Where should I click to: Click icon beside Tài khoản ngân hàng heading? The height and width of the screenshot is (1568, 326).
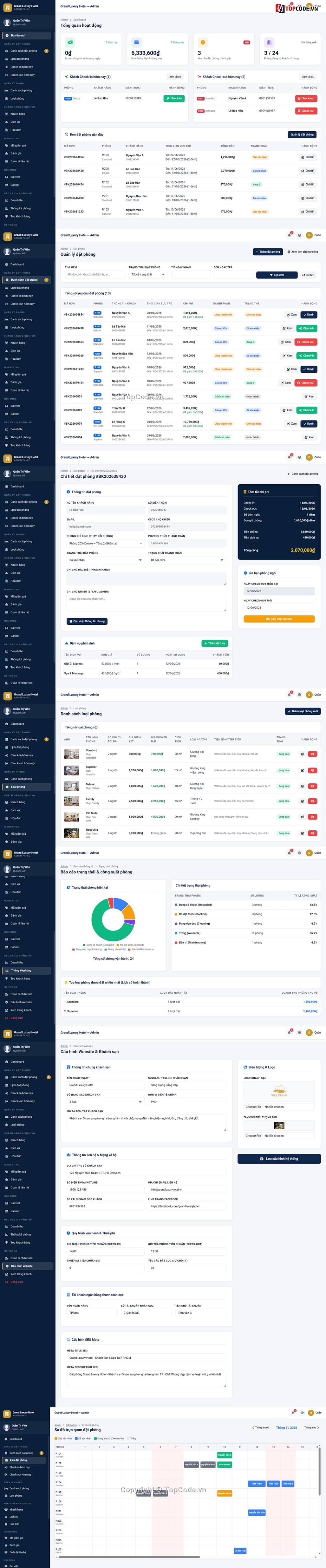click(x=68, y=1295)
